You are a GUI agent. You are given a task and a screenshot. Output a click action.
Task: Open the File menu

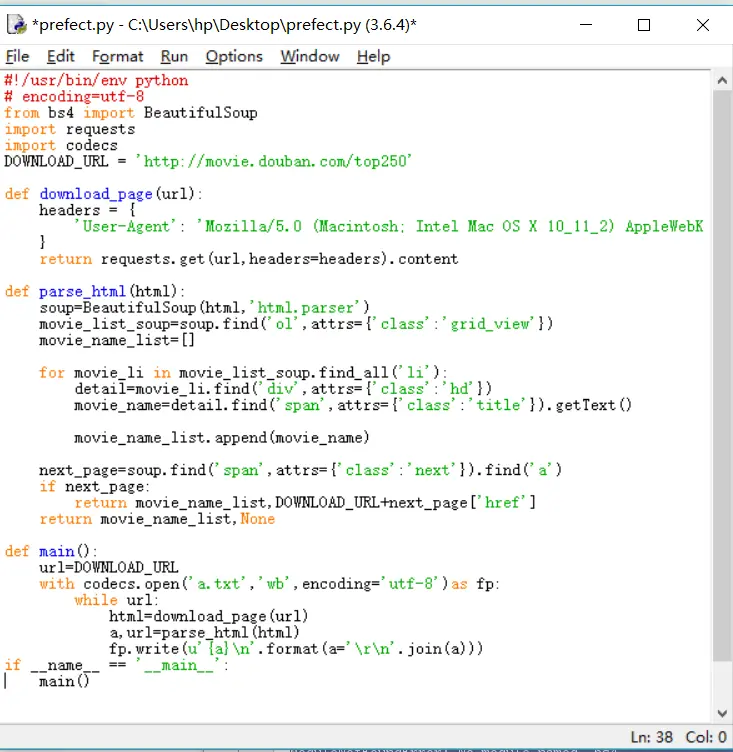[x=17, y=57]
